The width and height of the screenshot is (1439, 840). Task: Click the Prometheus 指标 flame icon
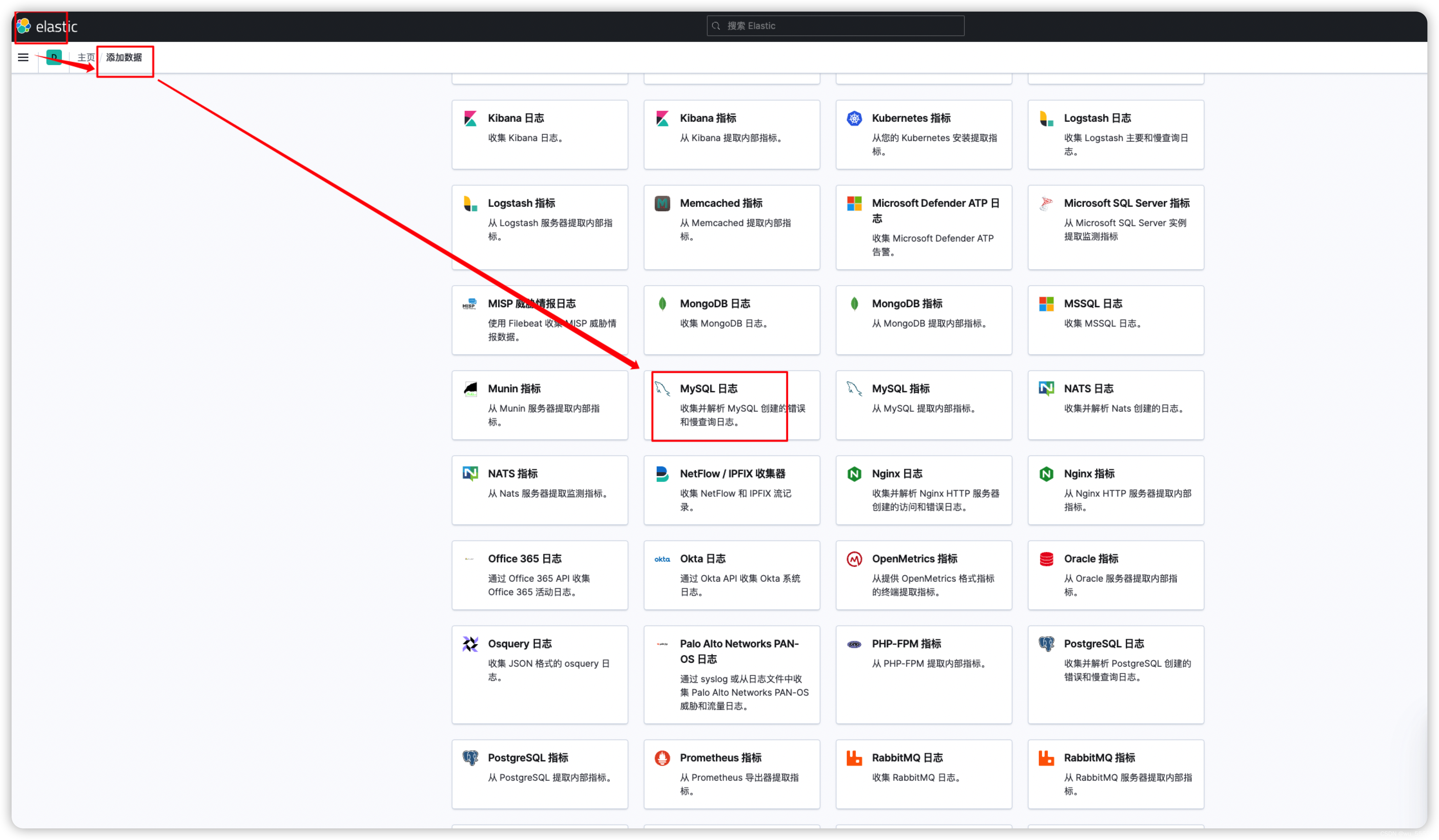coord(662,758)
